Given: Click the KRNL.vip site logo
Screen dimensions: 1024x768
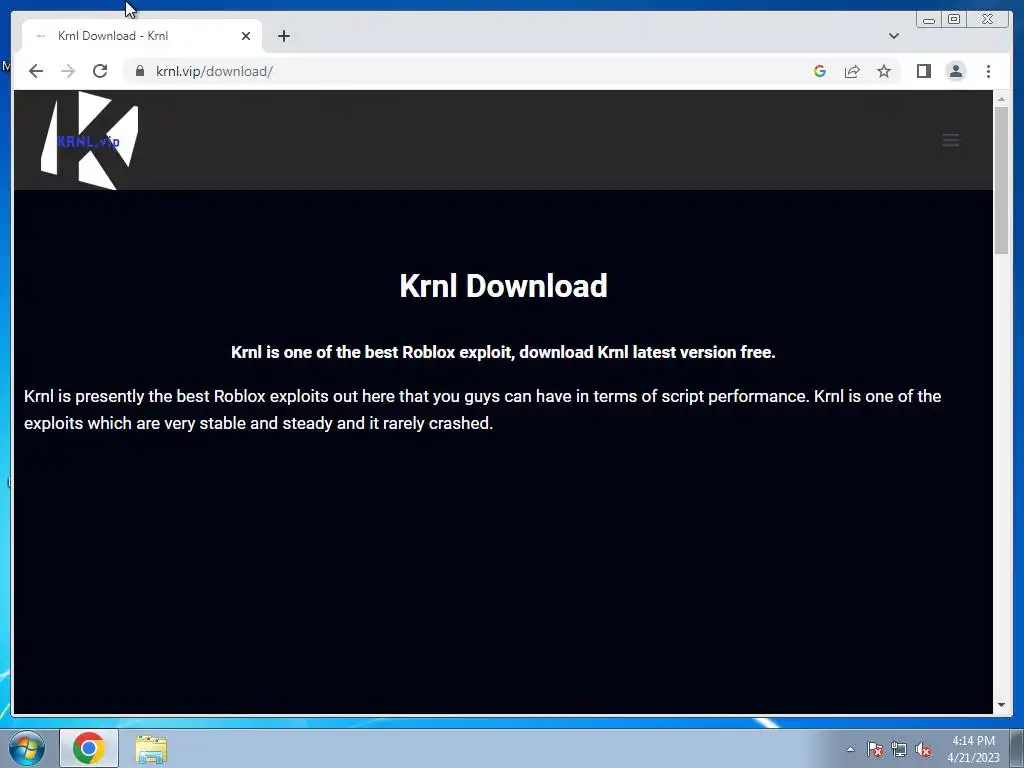Looking at the screenshot, I should pos(89,140).
